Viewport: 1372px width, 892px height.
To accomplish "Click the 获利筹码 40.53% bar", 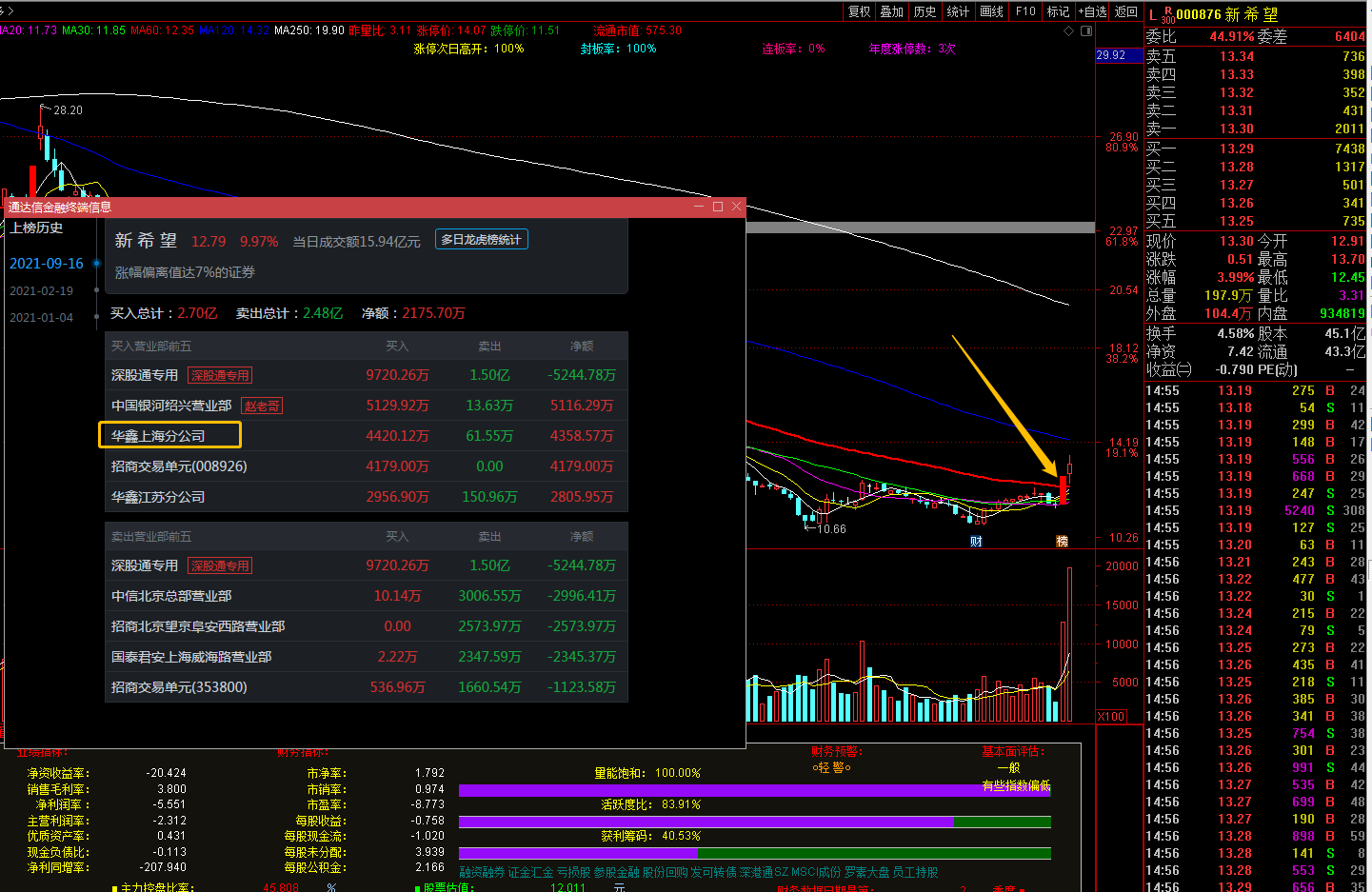I will click(x=754, y=853).
